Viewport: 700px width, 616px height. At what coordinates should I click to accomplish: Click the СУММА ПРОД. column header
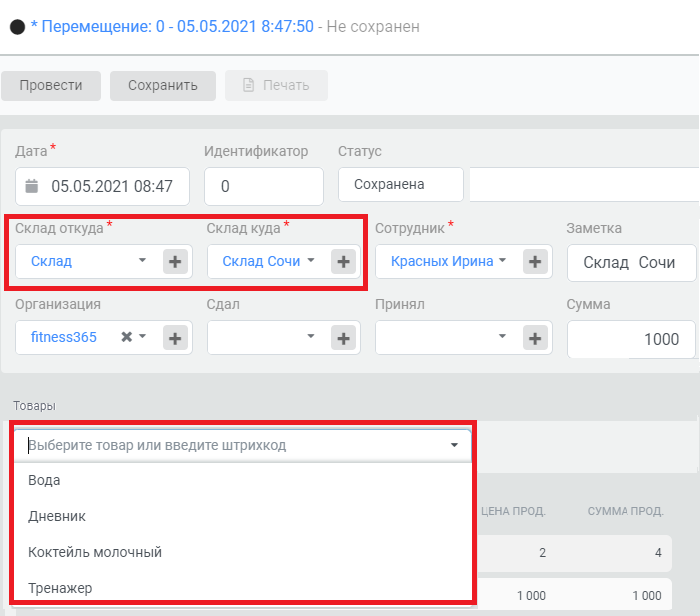[x=625, y=511]
